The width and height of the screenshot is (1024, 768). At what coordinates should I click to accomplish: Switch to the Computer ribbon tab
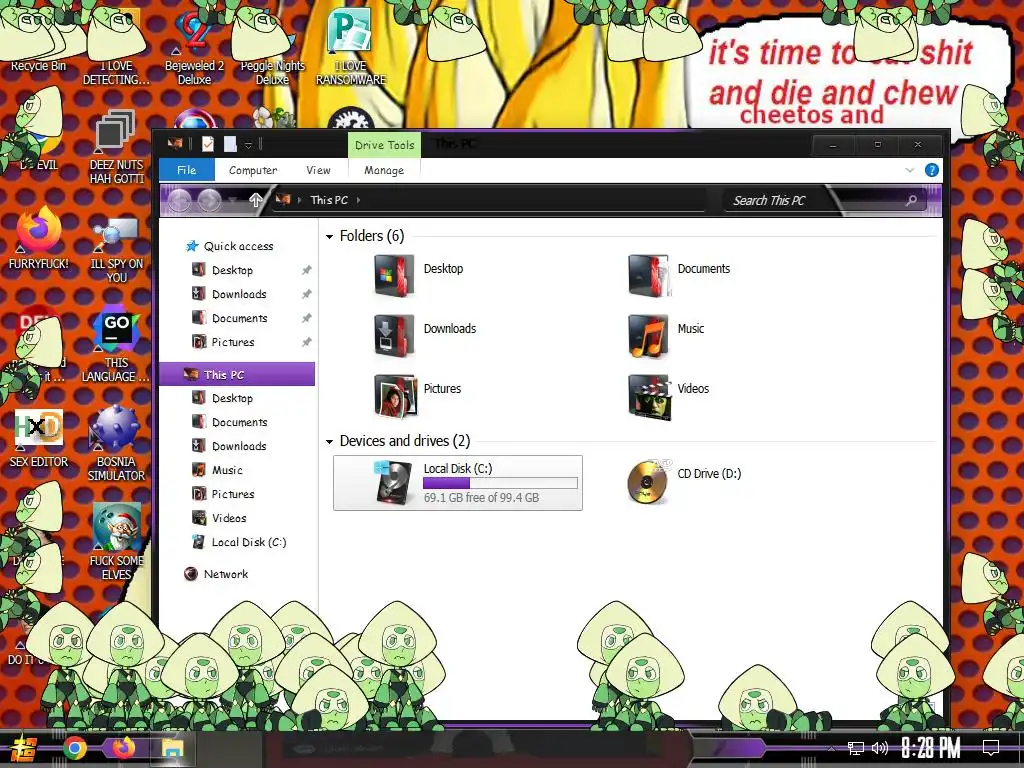pos(253,170)
